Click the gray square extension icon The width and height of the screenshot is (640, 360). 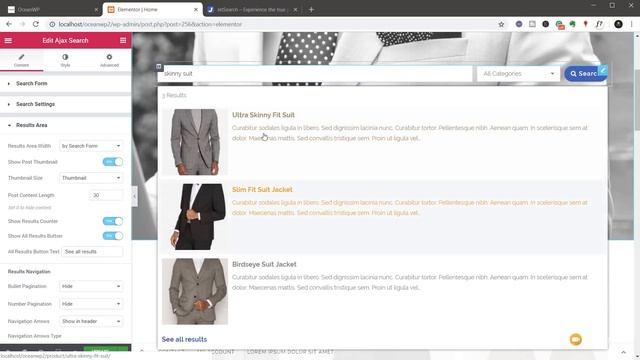pyautogui.click(x=532, y=24)
